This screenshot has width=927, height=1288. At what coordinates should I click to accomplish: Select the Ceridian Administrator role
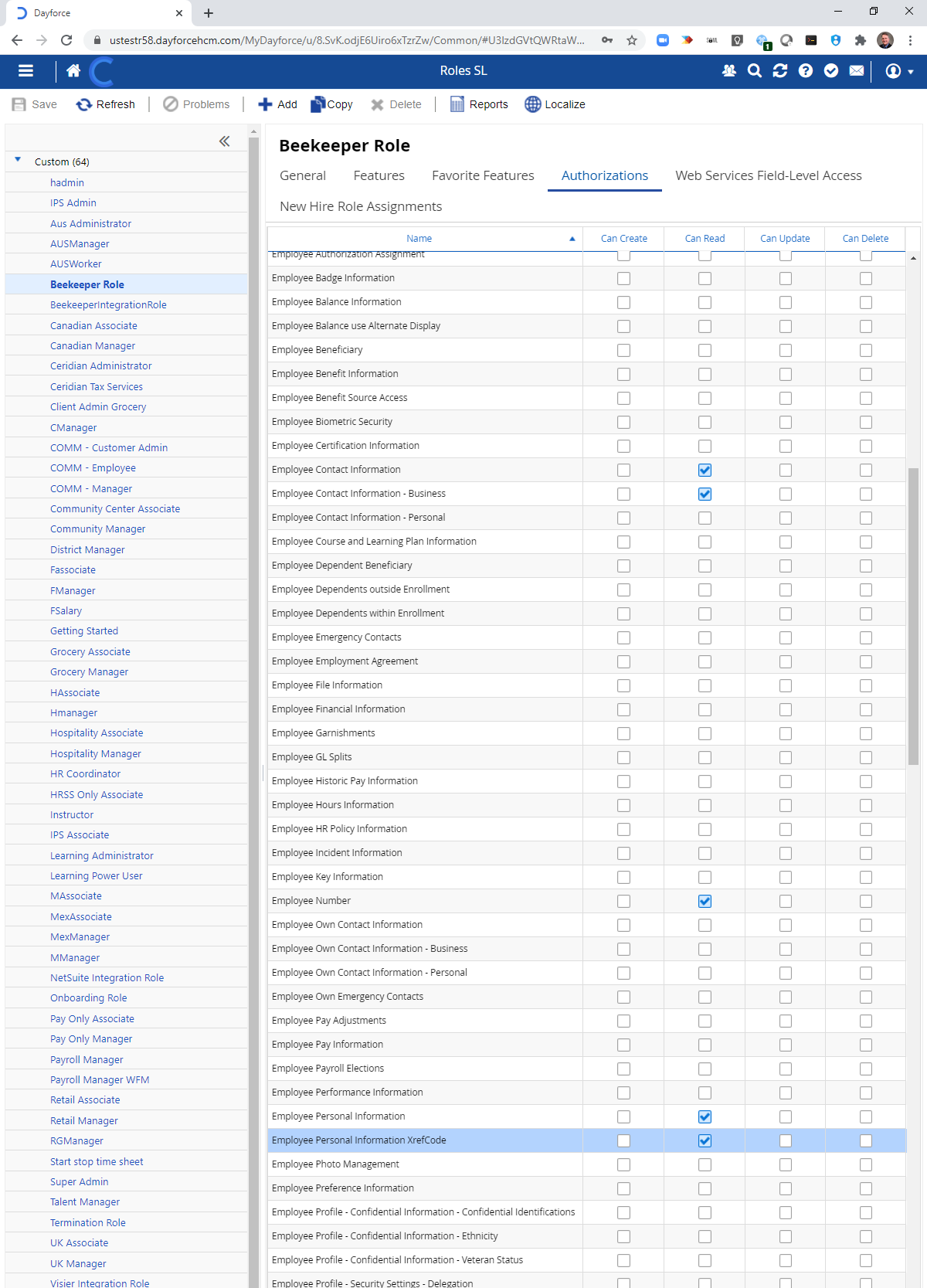(101, 365)
